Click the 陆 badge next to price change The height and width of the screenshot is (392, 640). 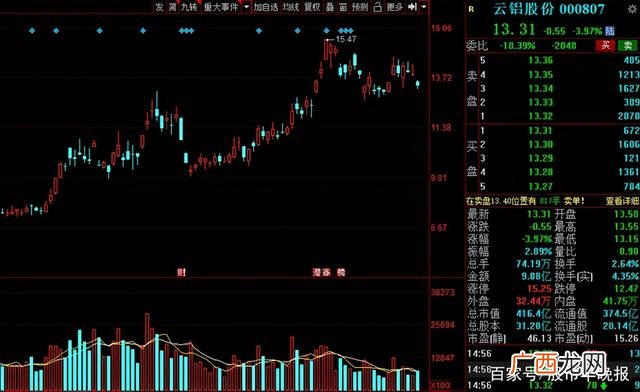[610, 31]
